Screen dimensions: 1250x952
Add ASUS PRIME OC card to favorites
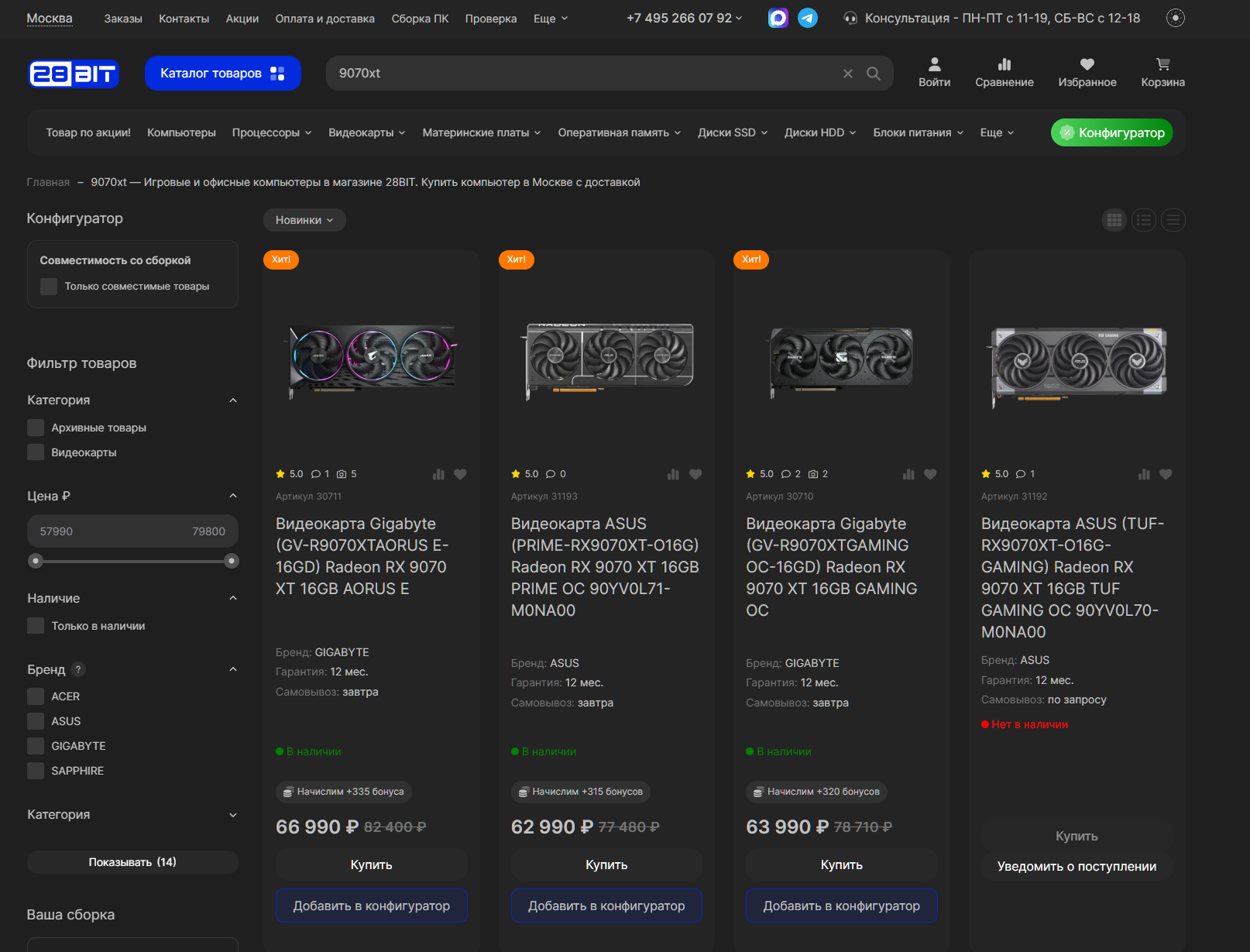pyautogui.click(x=695, y=474)
